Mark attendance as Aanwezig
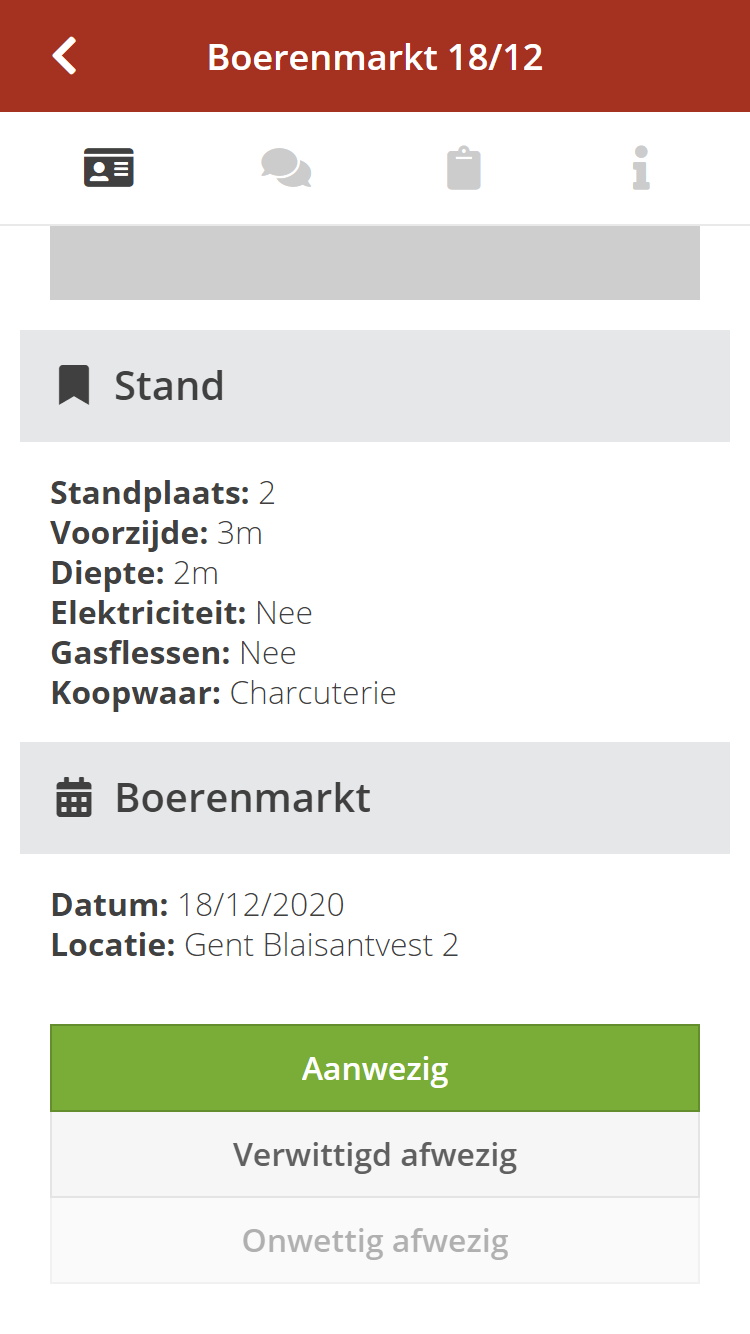Viewport: 750px width, 1334px height. pyautogui.click(x=375, y=1068)
